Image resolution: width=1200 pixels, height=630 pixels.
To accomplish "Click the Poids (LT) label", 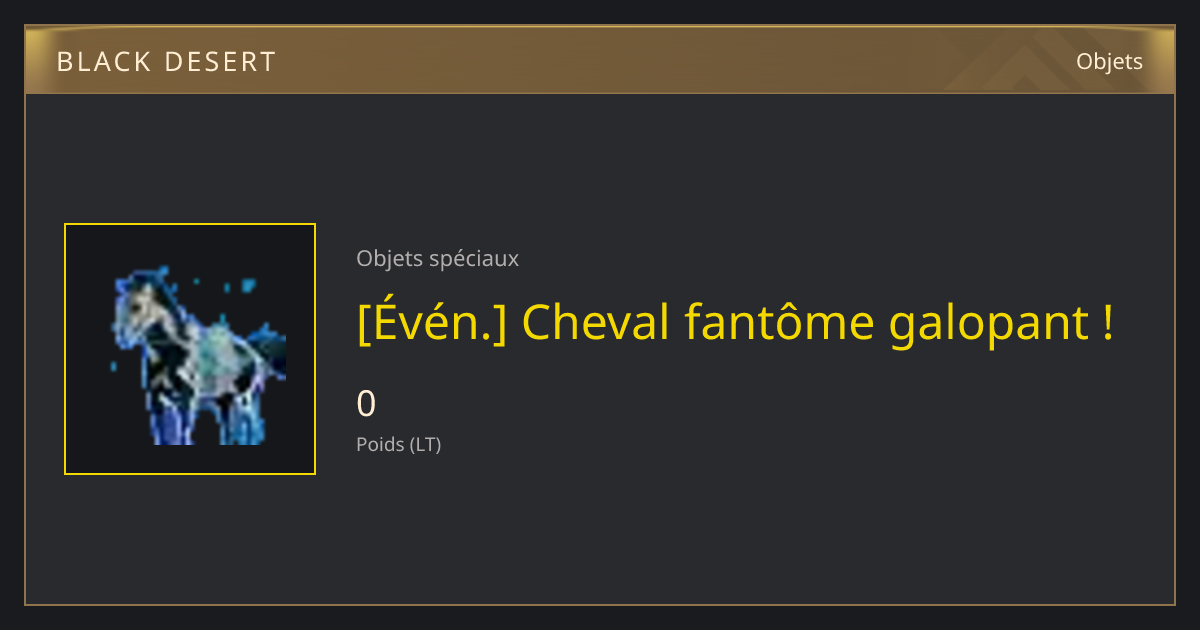I will click(x=398, y=444).
